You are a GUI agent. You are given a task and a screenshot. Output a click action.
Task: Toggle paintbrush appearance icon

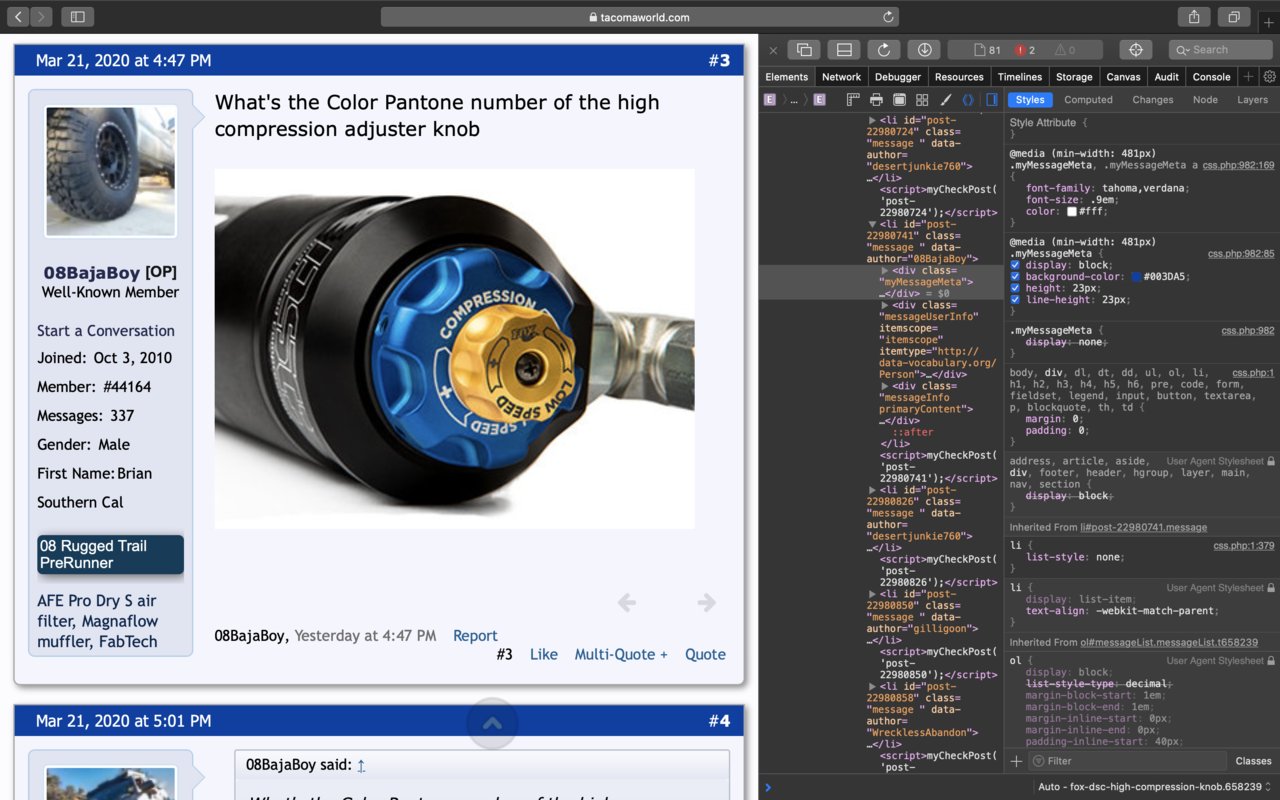[945, 100]
